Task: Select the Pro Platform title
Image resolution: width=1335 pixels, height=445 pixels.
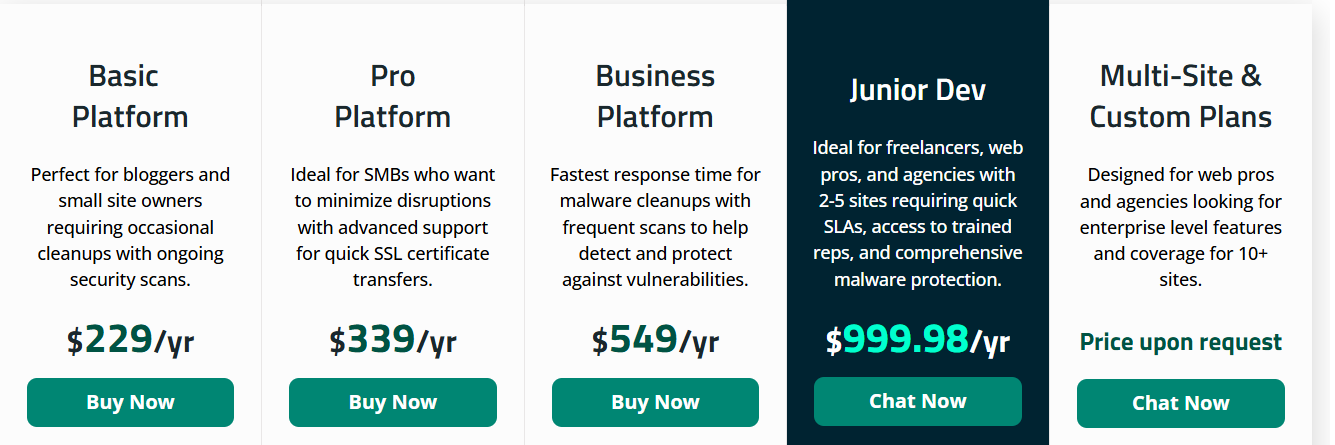Action: pyautogui.click(x=392, y=96)
